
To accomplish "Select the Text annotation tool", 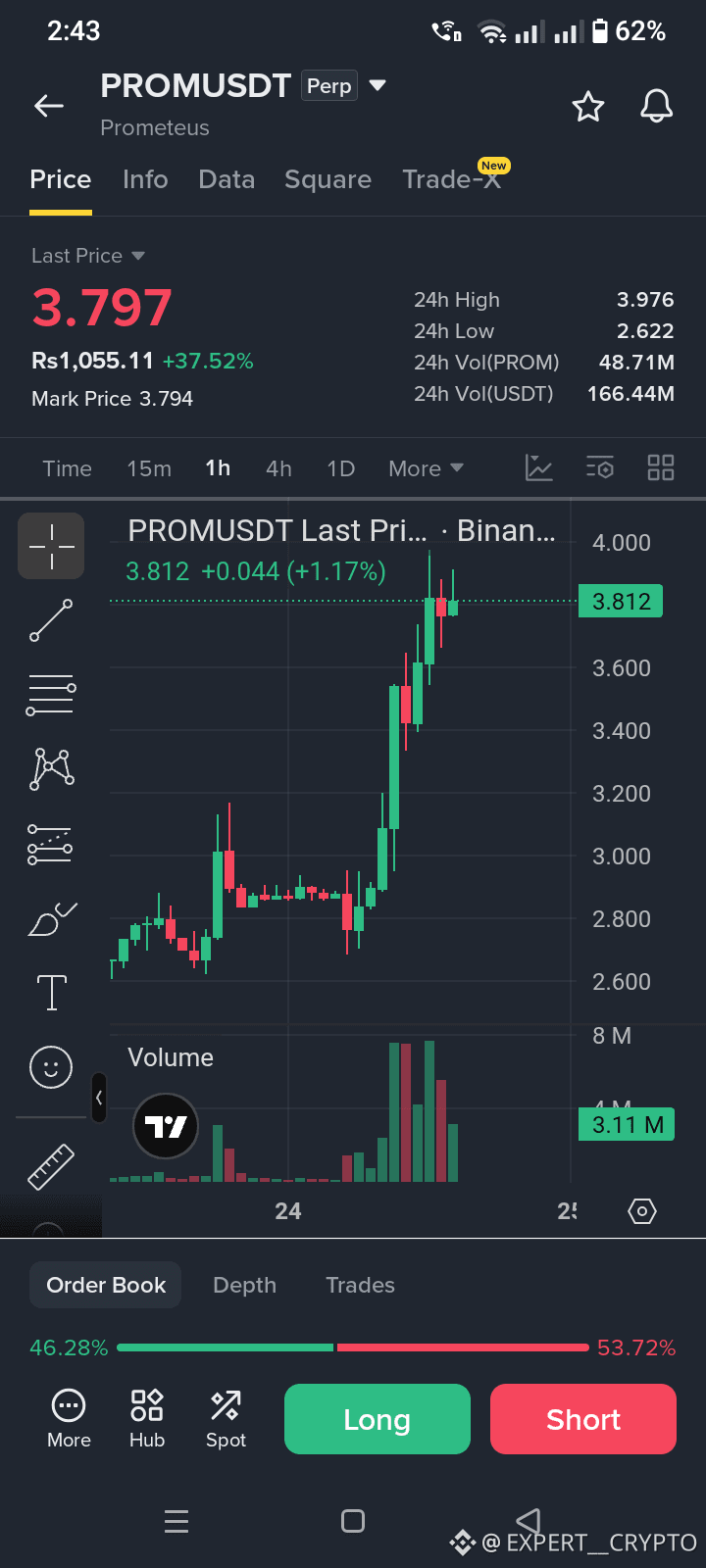I will 51,992.
